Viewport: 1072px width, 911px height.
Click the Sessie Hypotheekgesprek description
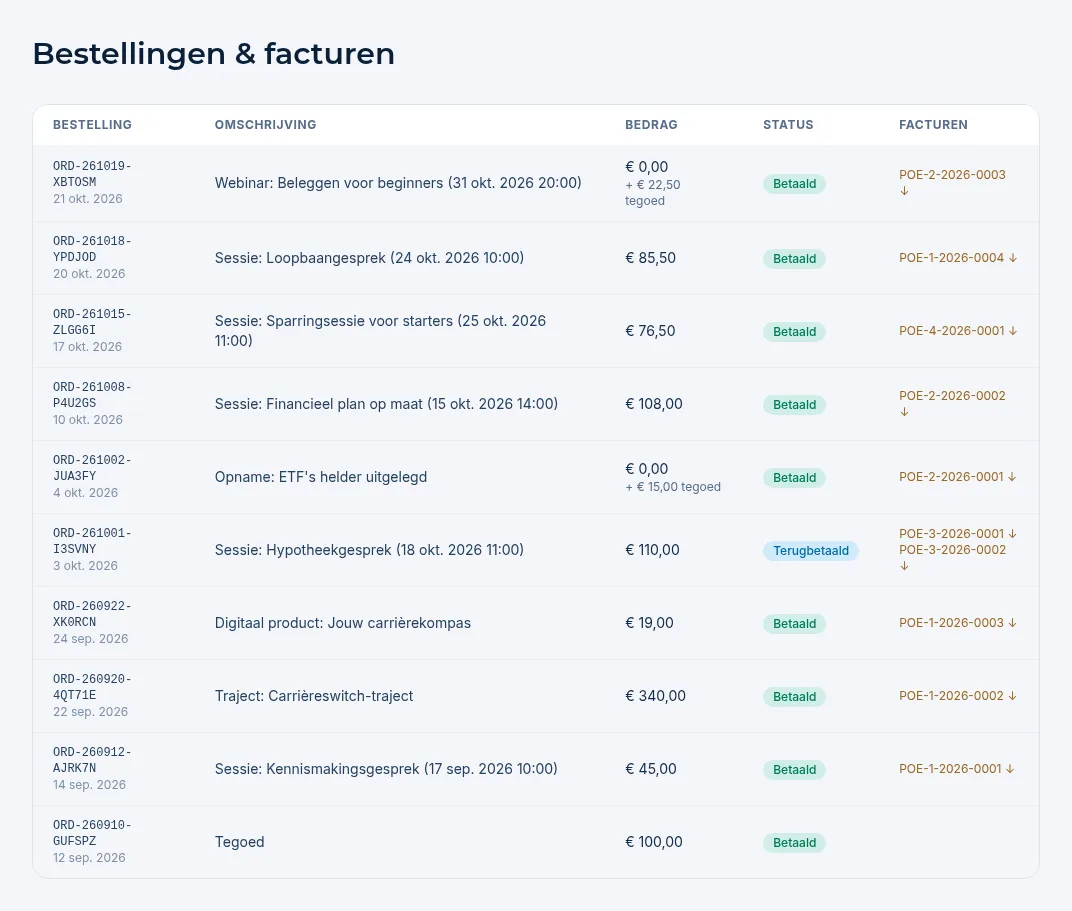(x=369, y=550)
